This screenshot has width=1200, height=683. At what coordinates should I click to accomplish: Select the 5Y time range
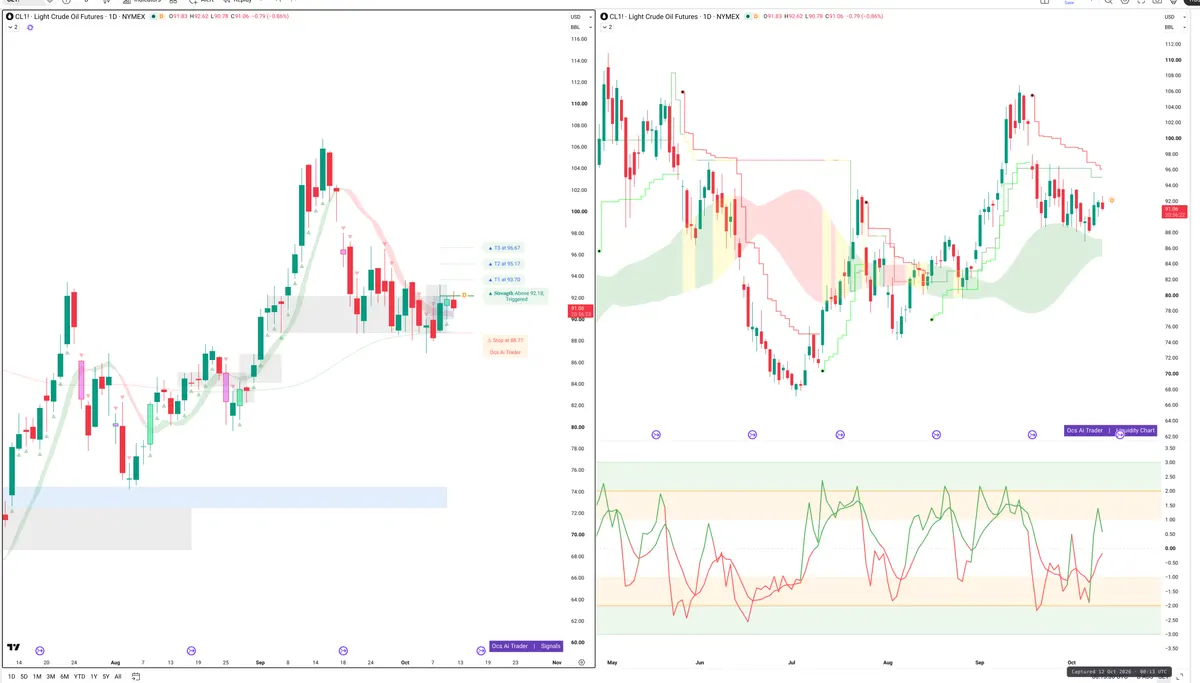point(106,677)
